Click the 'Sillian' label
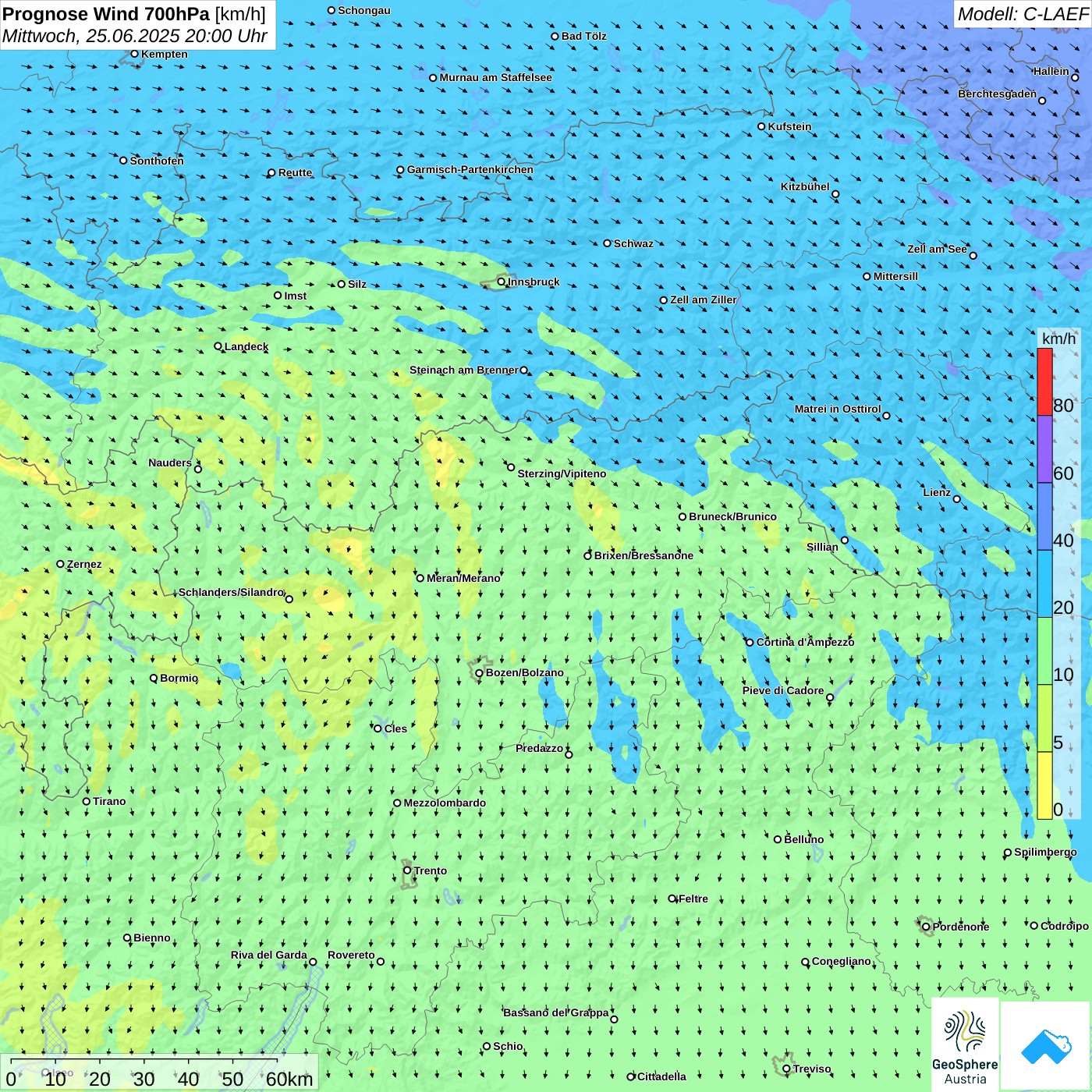 pos(822,547)
